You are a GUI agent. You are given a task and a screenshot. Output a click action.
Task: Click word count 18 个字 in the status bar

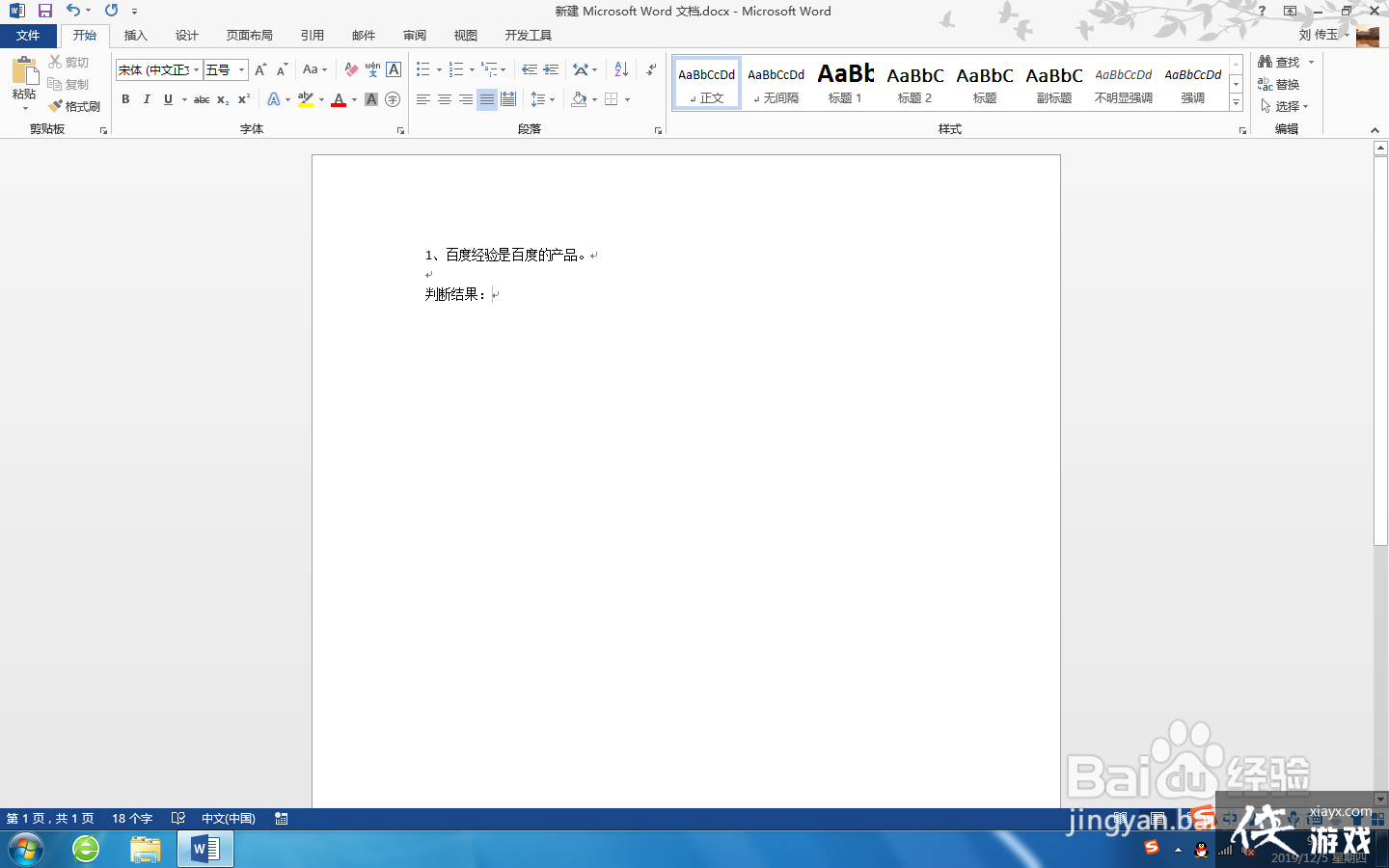[x=132, y=819]
